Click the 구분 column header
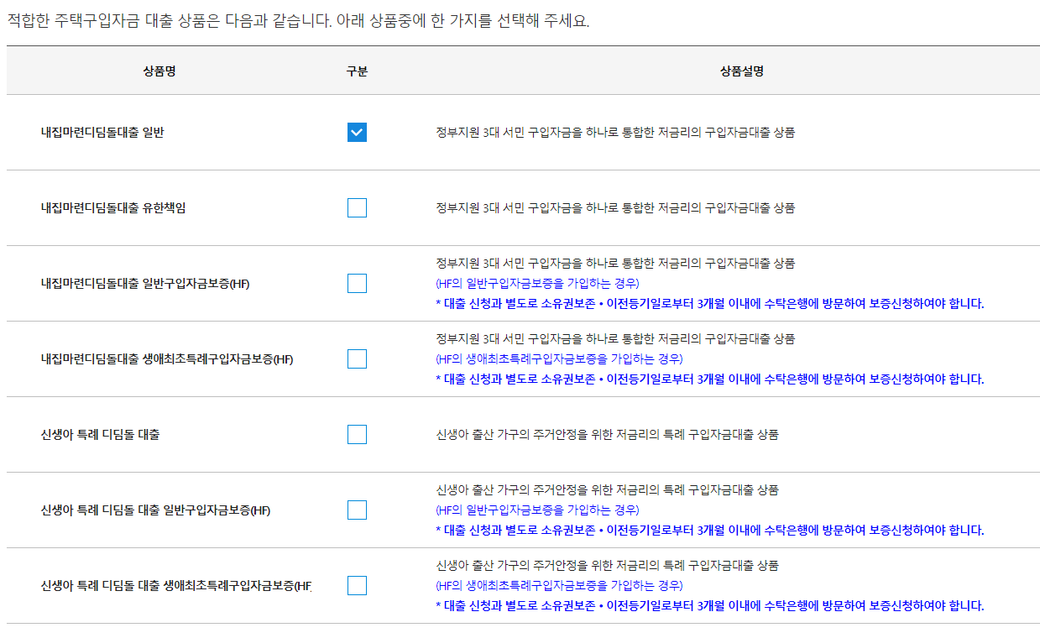The image size is (1040, 628). coord(357,71)
